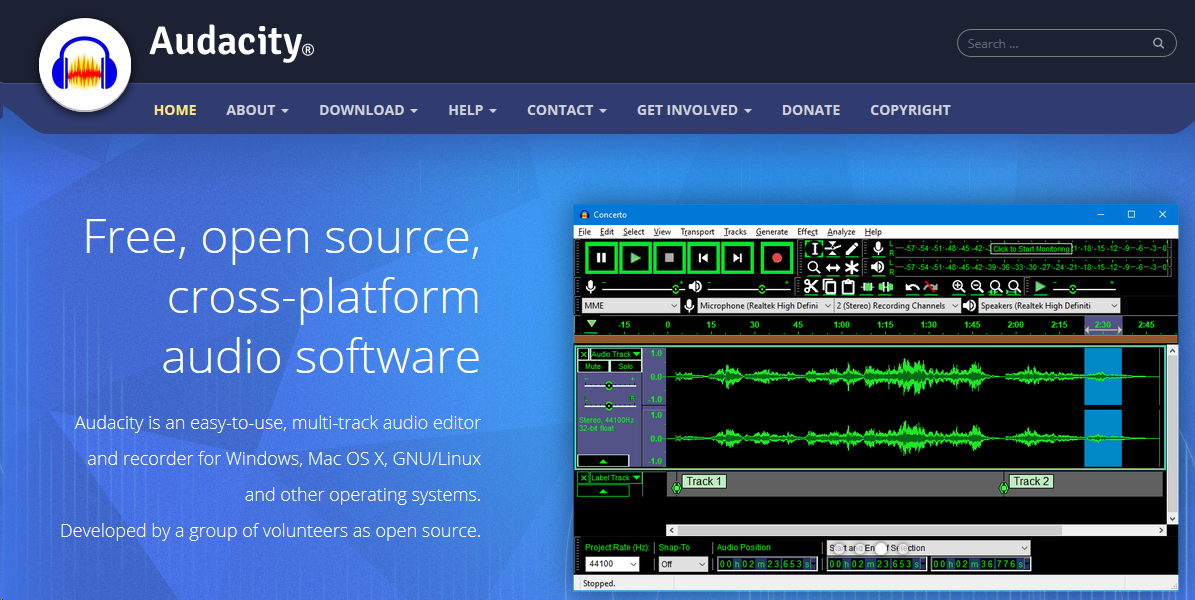
Task: Click the website Search input field
Action: click(1069, 43)
